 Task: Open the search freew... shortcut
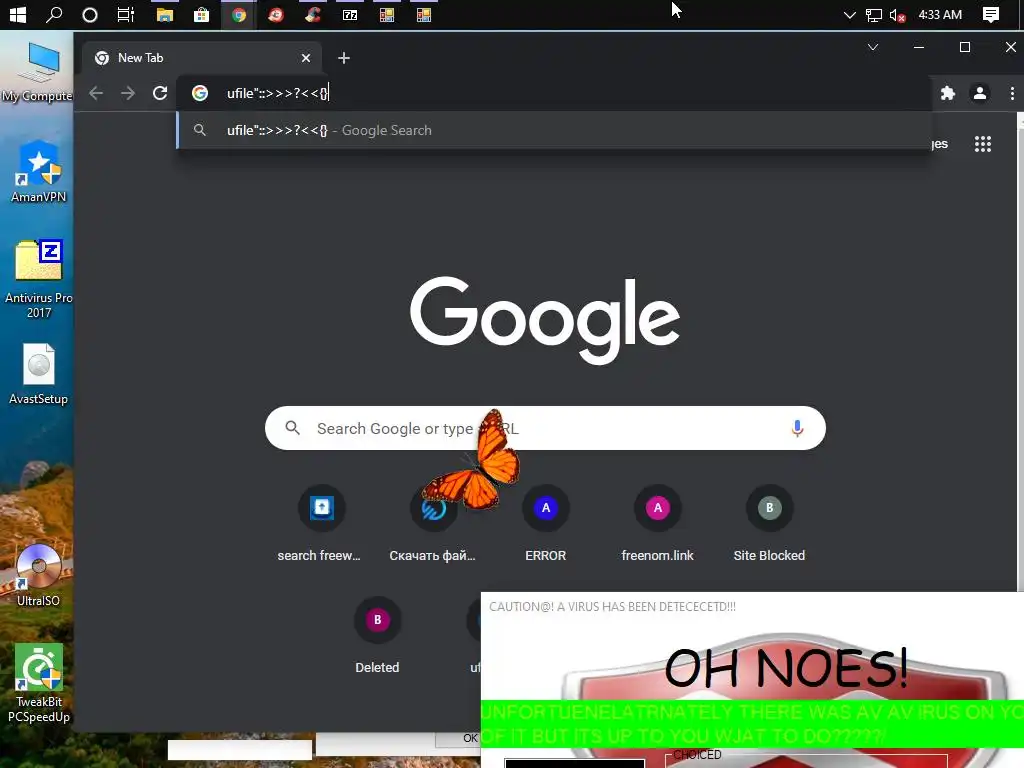pos(320,524)
